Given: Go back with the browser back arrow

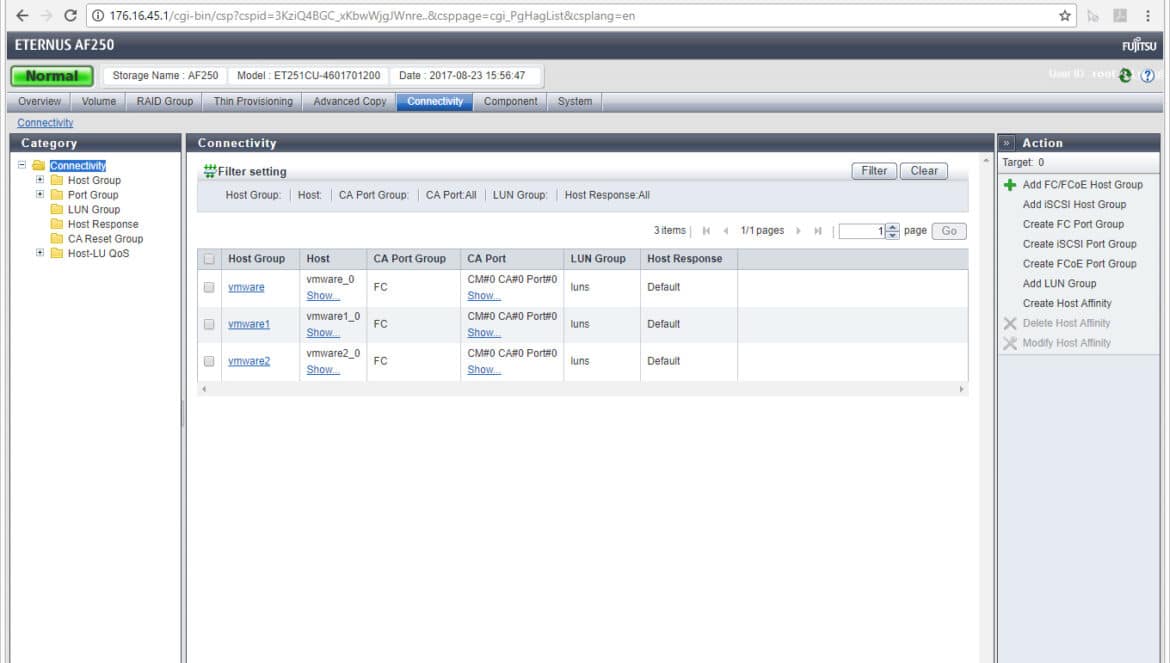Looking at the screenshot, I should [22, 16].
